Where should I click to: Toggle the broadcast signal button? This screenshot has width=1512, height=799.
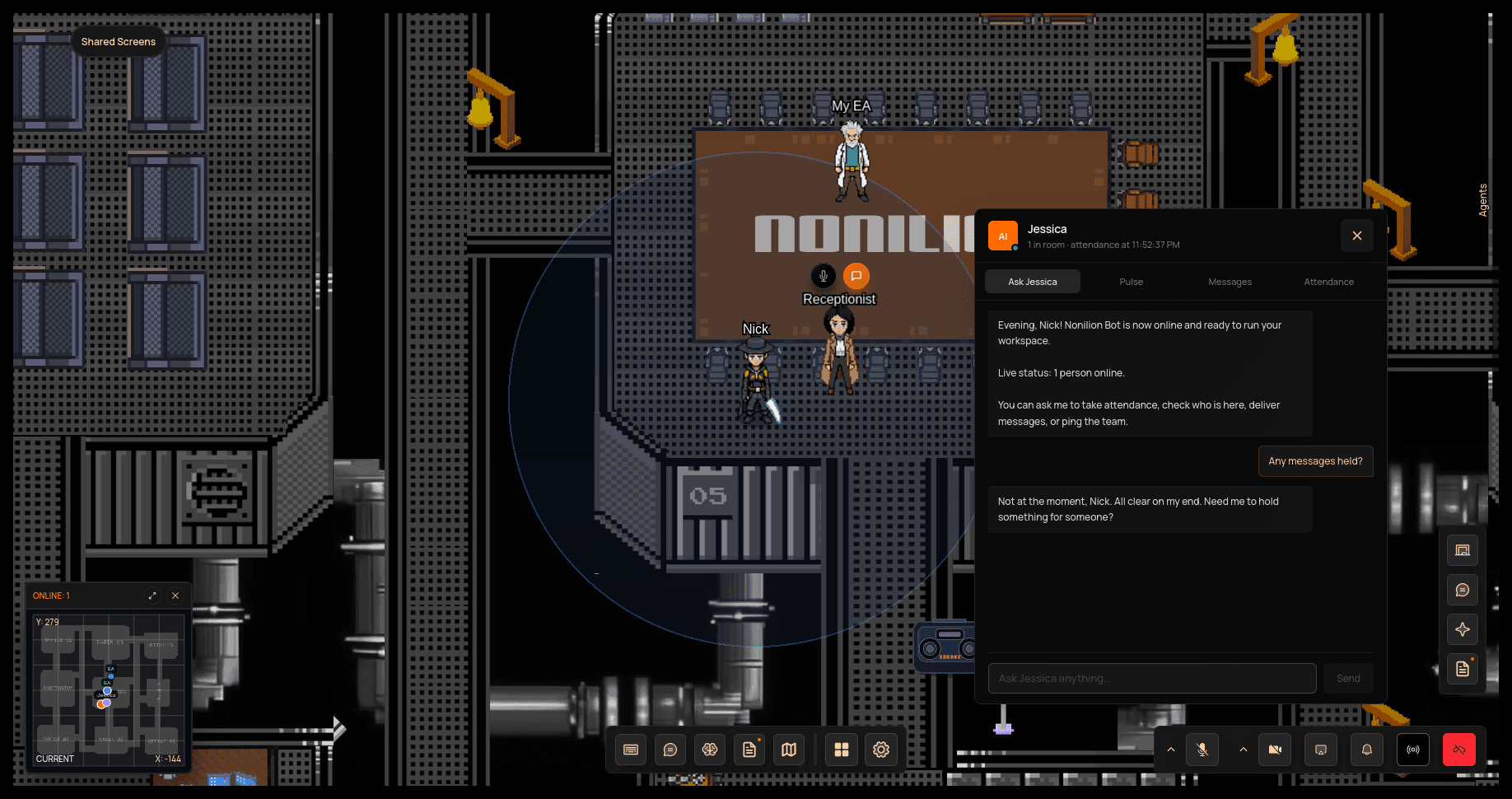[x=1413, y=750]
